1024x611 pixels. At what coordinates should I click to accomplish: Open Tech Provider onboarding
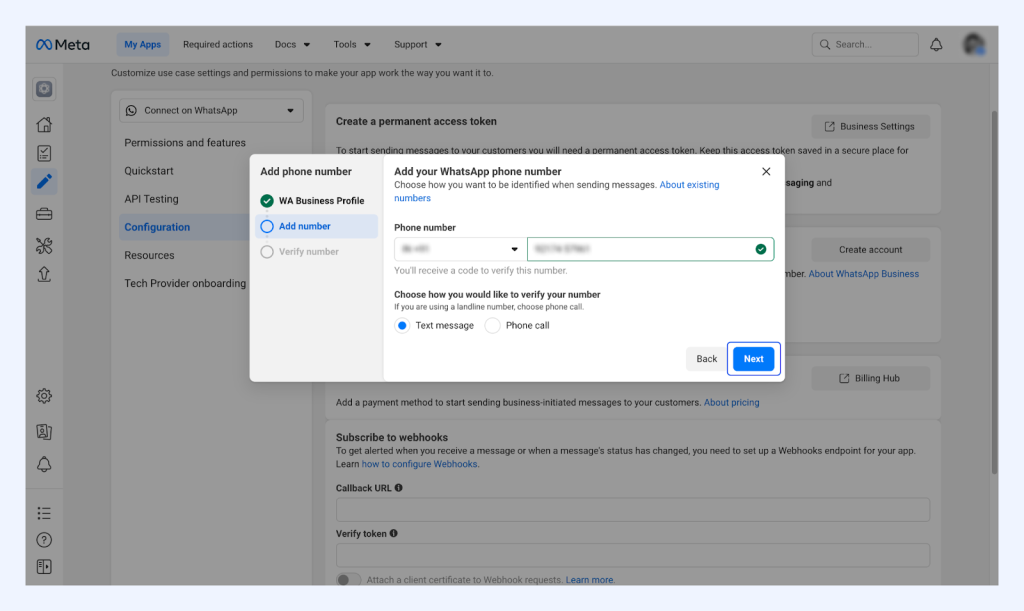coord(185,283)
